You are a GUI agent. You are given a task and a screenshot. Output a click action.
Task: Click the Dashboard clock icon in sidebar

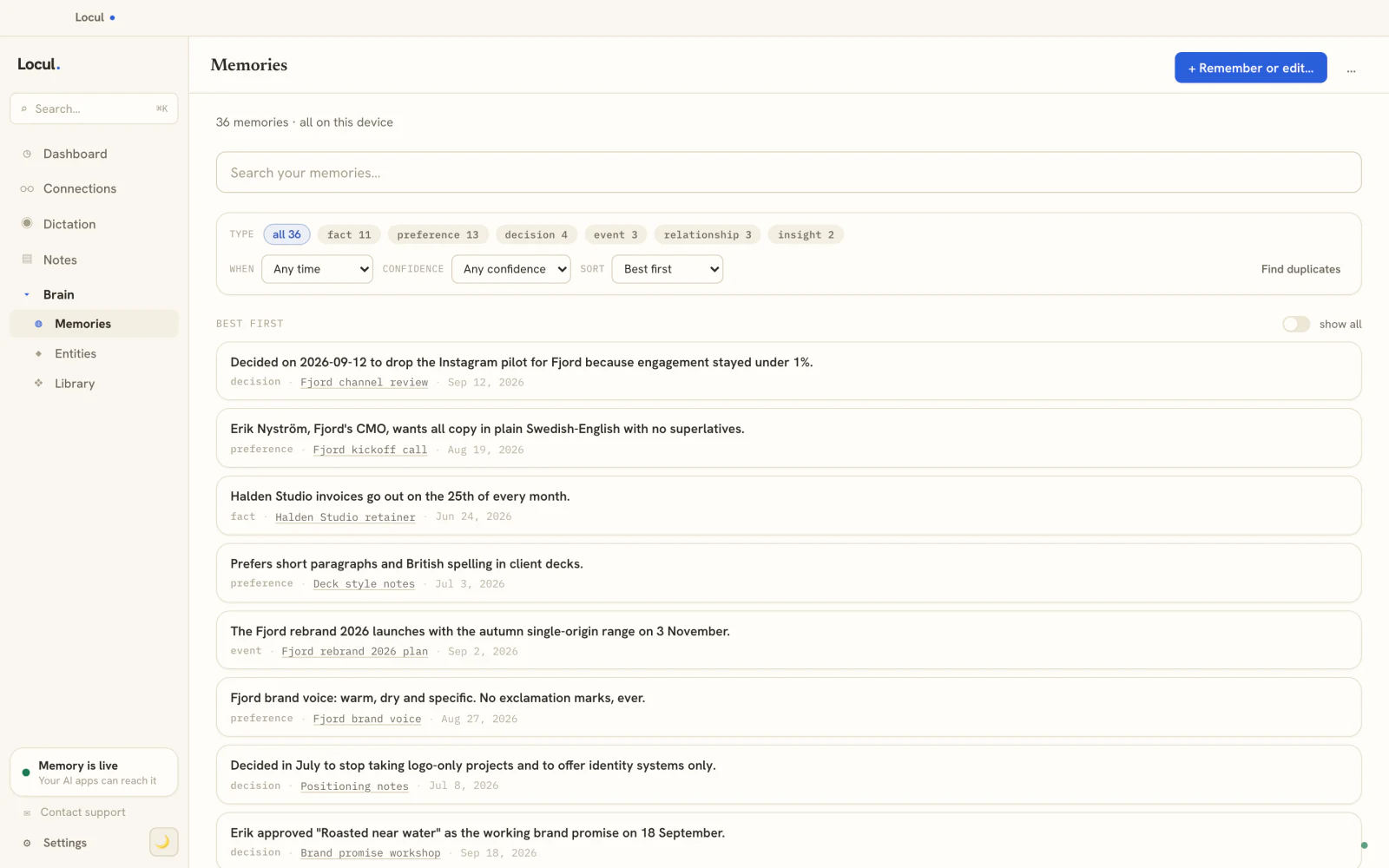point(27,155)
